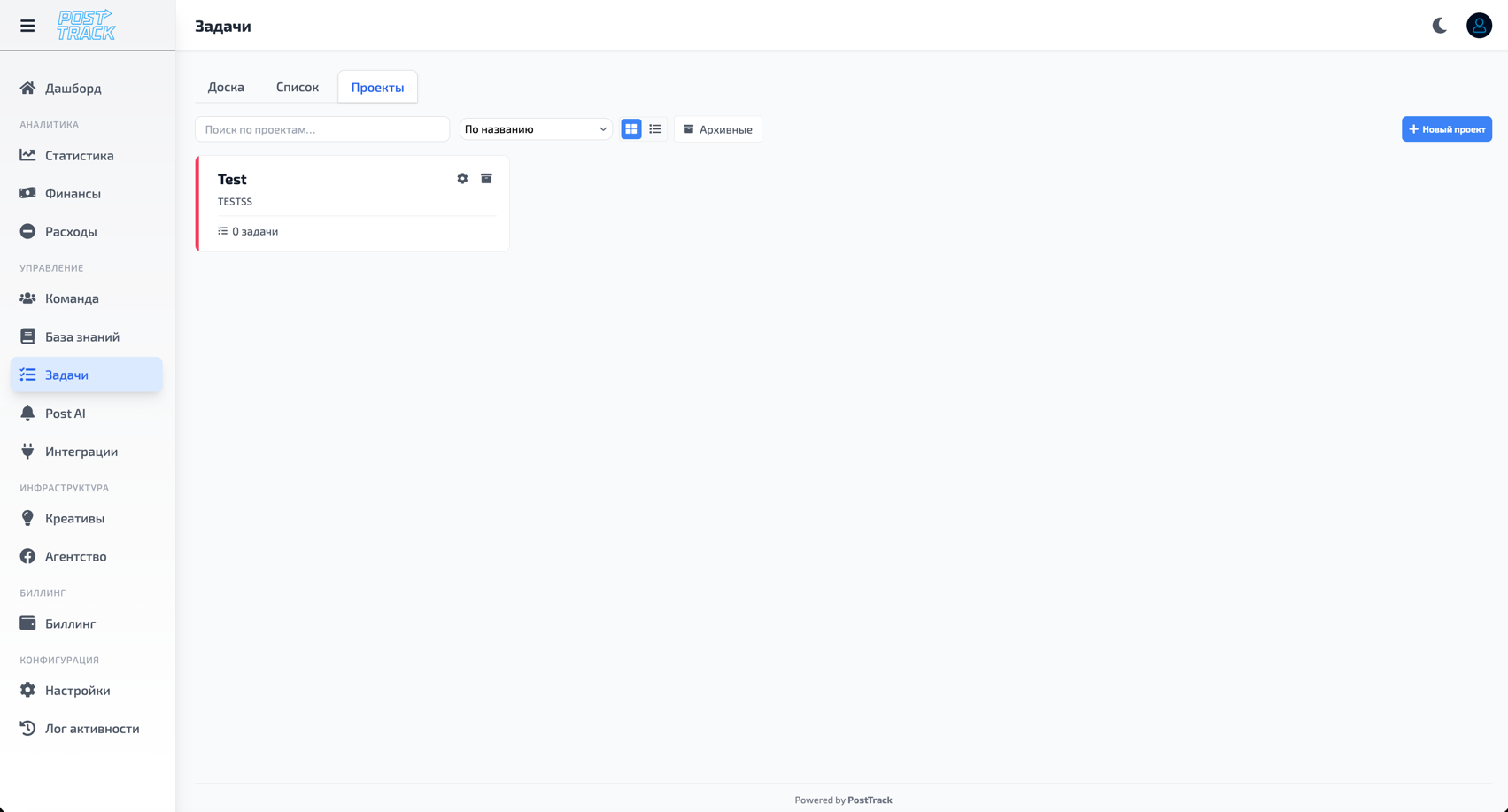Open База знаний from sidebar
The image size is (1508, 812).
click(81, 336)
